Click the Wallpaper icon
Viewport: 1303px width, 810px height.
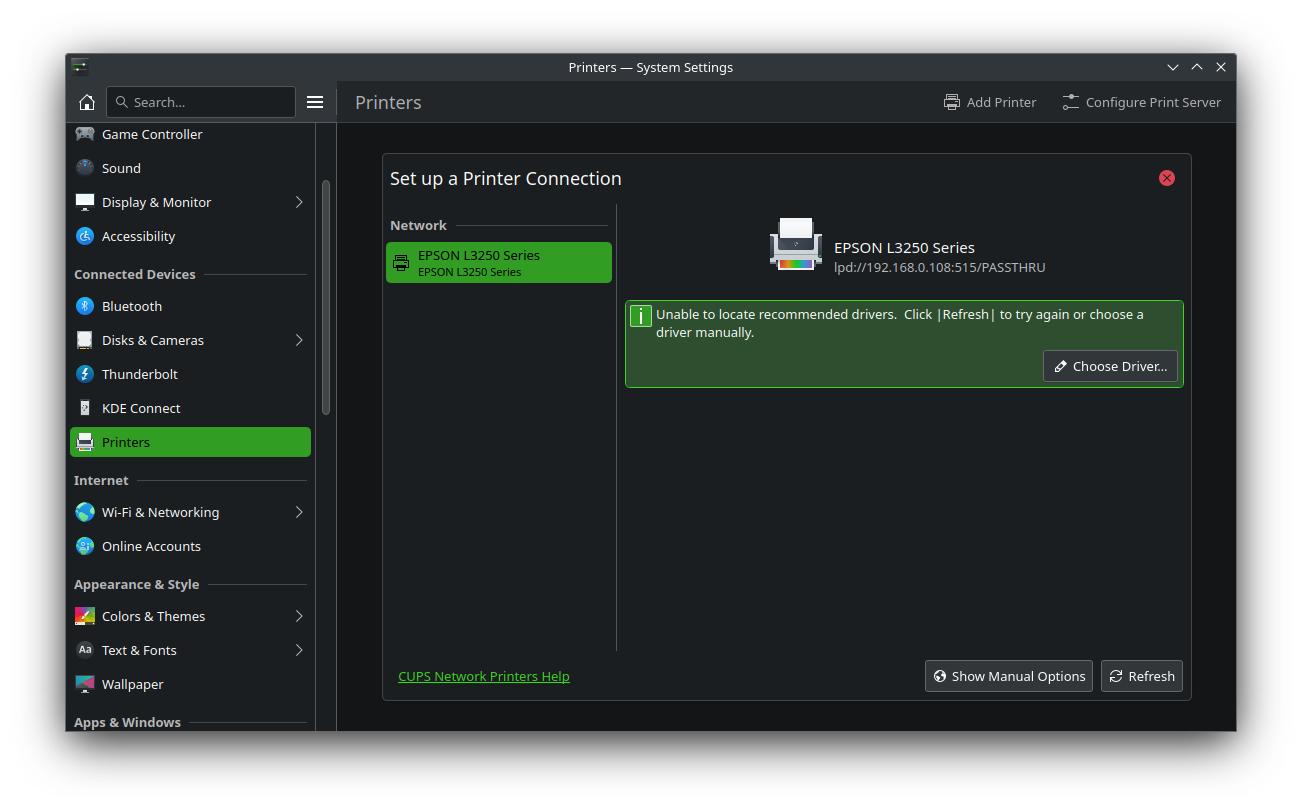(85, 684)
